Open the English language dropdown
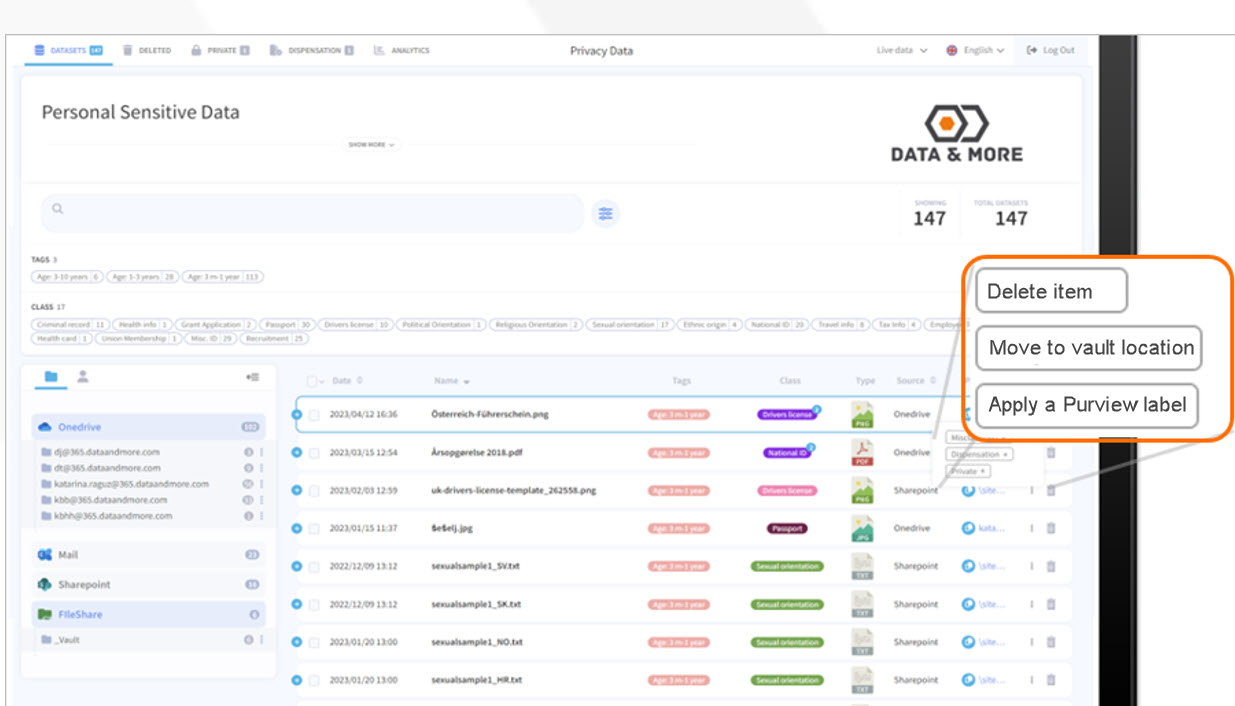This screenshot has width=1235, height=706. (x=975, y=50)
